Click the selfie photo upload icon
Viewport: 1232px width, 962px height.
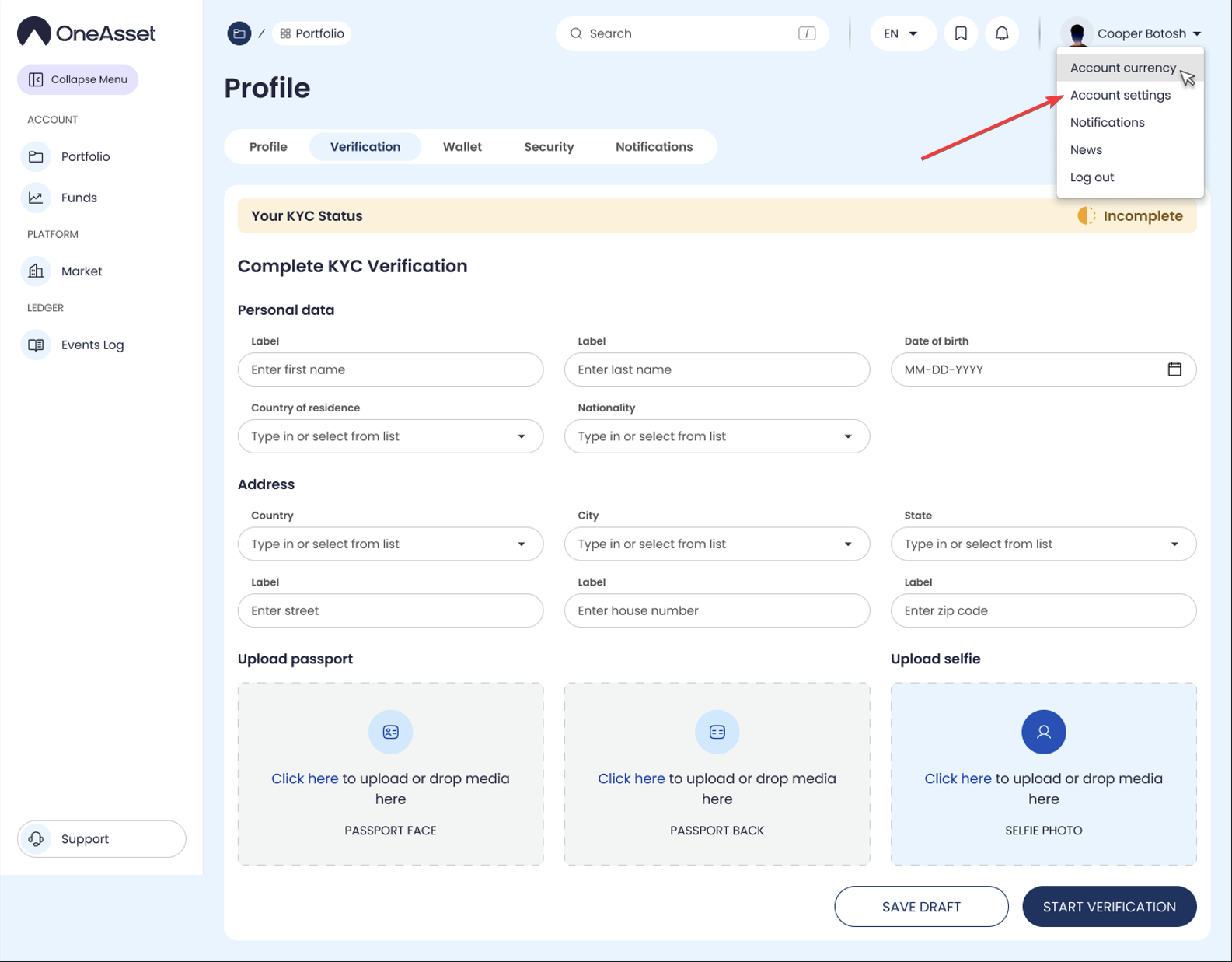point(1043,732)
